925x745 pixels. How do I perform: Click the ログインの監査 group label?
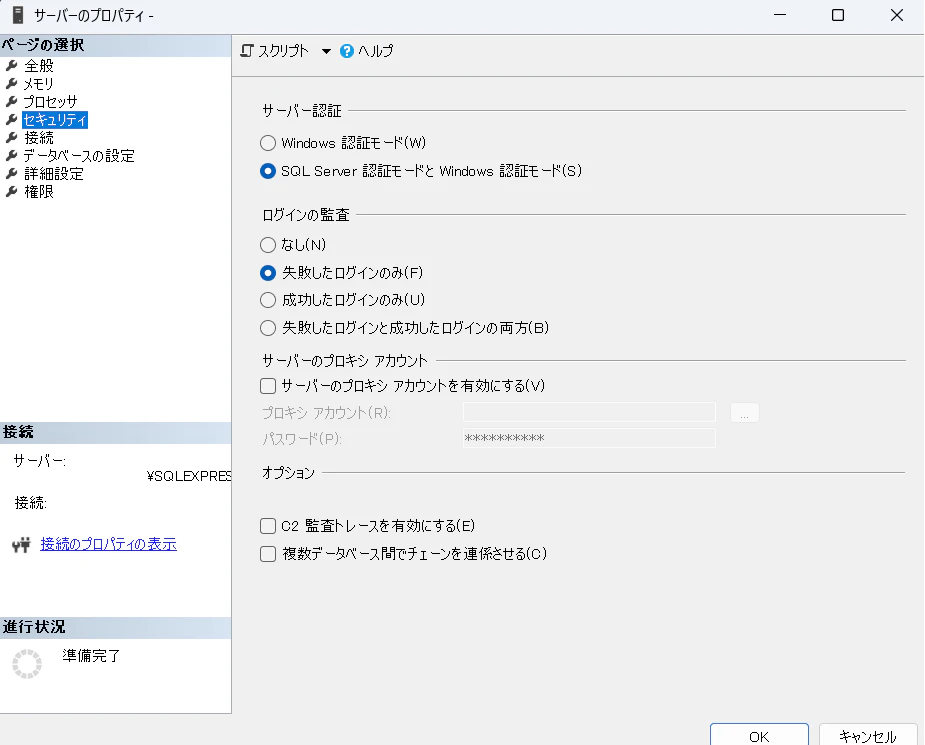coord(306,215)
